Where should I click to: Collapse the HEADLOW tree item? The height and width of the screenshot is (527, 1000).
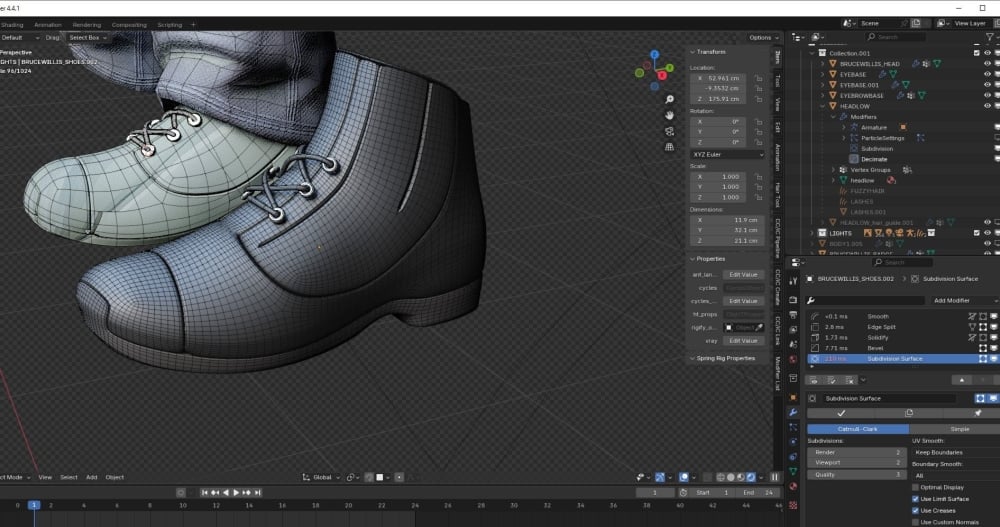pos(823,106)
